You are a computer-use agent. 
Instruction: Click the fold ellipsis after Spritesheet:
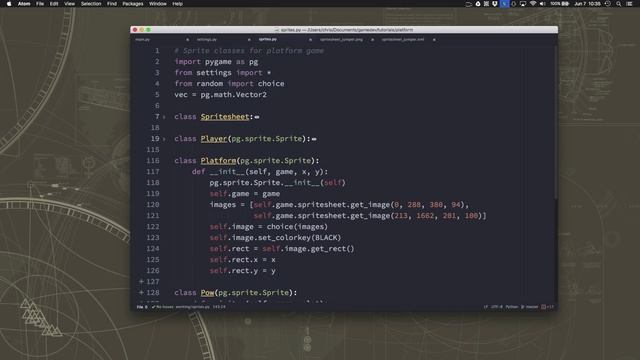point(257,117)
